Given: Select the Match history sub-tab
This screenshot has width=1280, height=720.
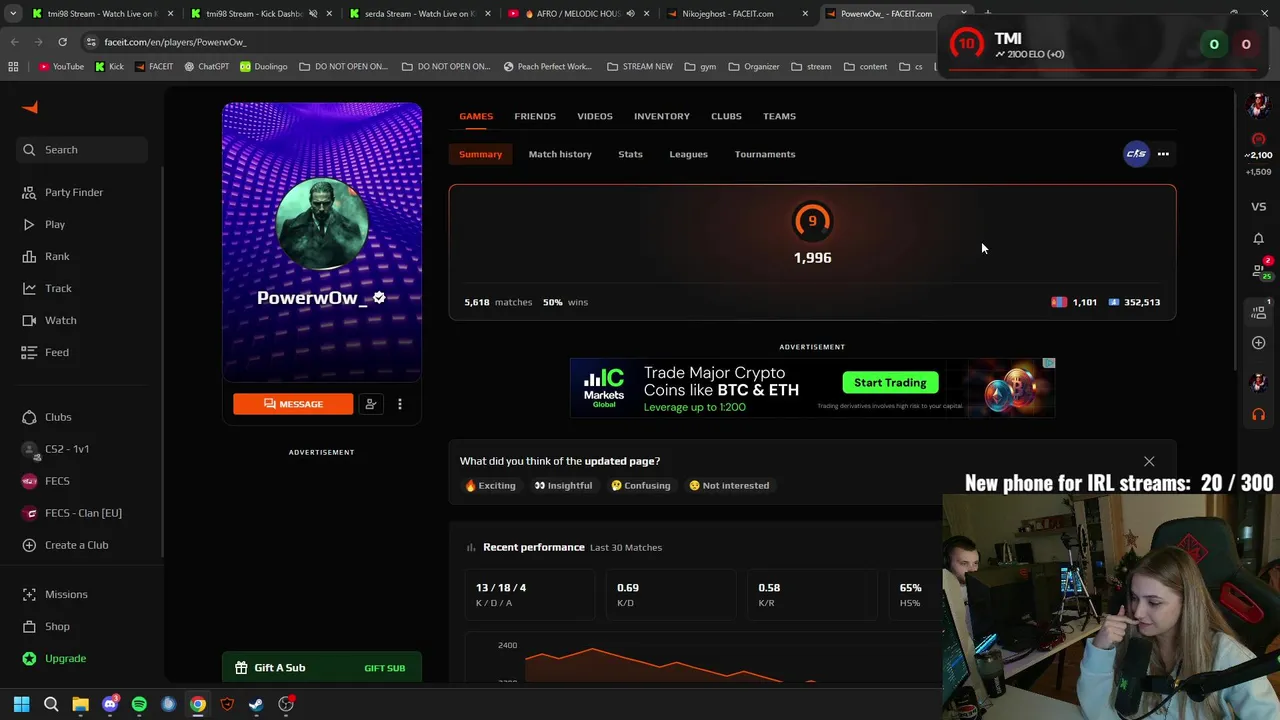Looking at the screenshot, I should (560, 154).
